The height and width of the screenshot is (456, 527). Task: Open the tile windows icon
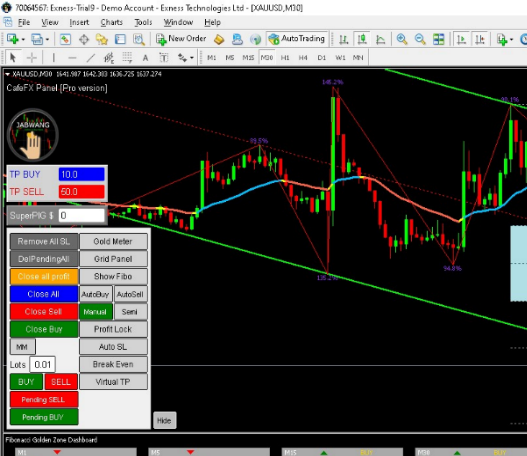pos(438,39)
